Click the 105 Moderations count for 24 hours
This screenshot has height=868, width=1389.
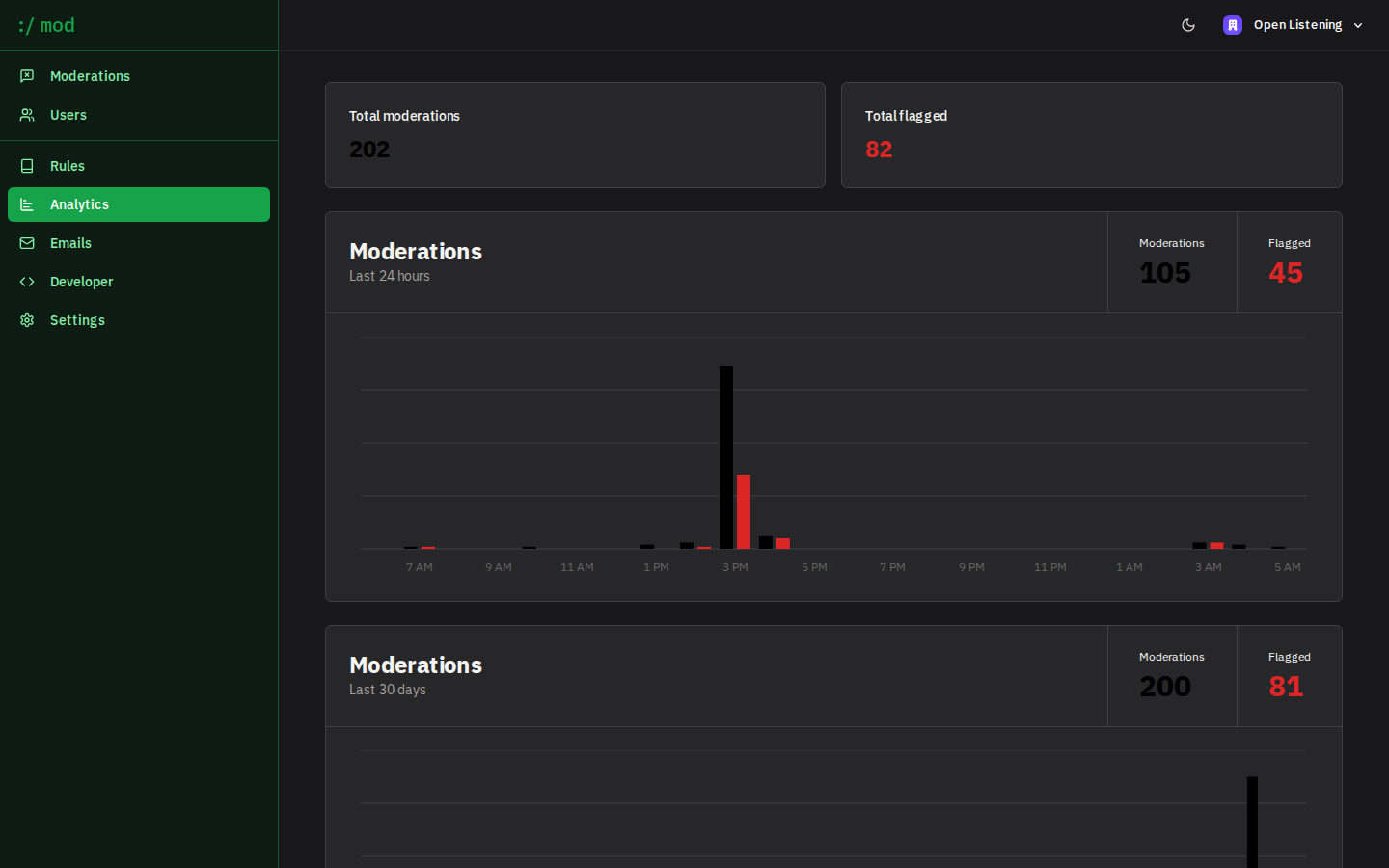[1165, 273]
